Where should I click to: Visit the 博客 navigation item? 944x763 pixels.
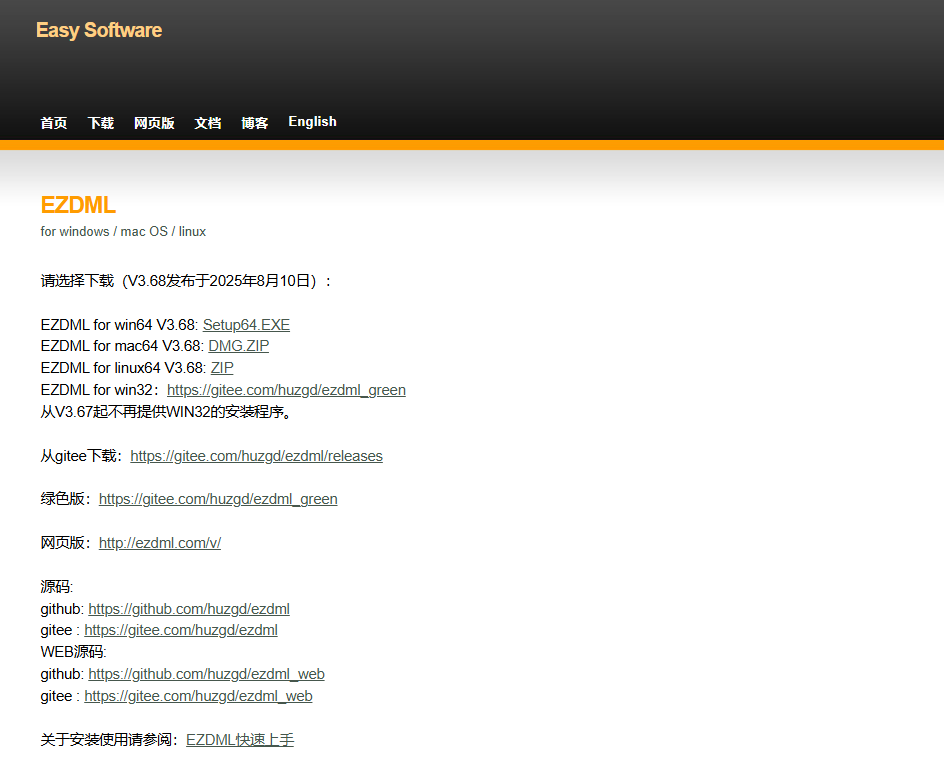(255, 123)
